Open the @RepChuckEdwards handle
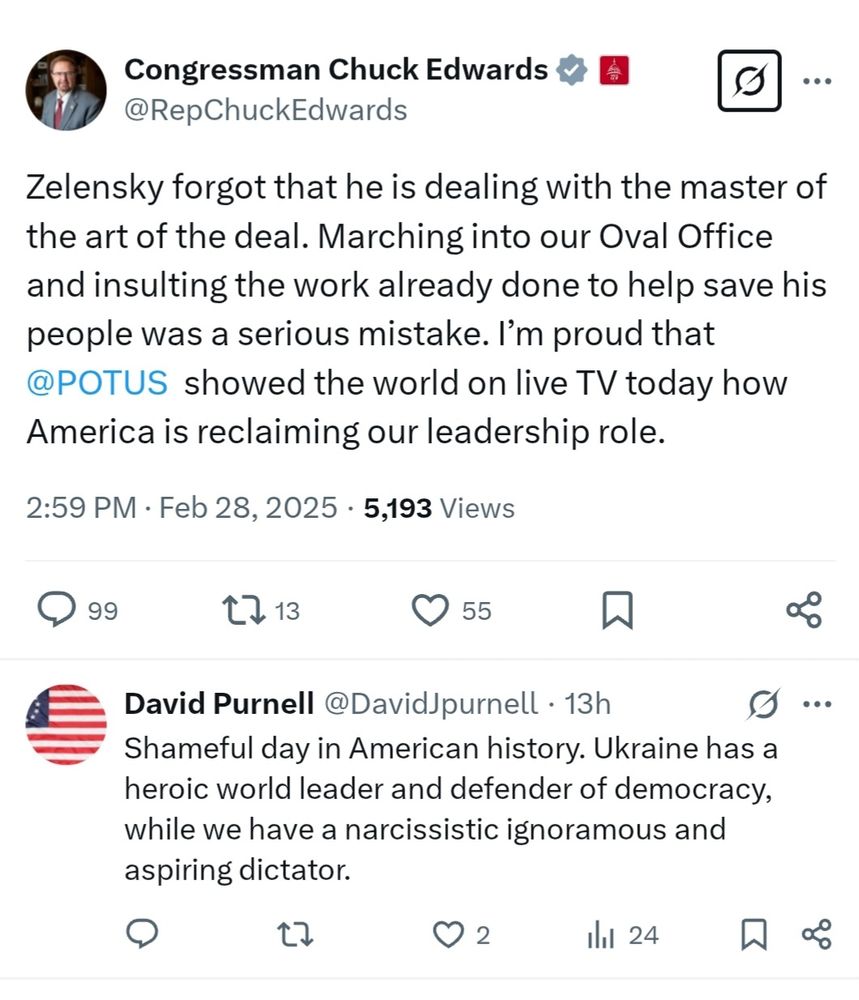Screen dimensions: 859x1000 pyautogui.click(x=265, y=109)
